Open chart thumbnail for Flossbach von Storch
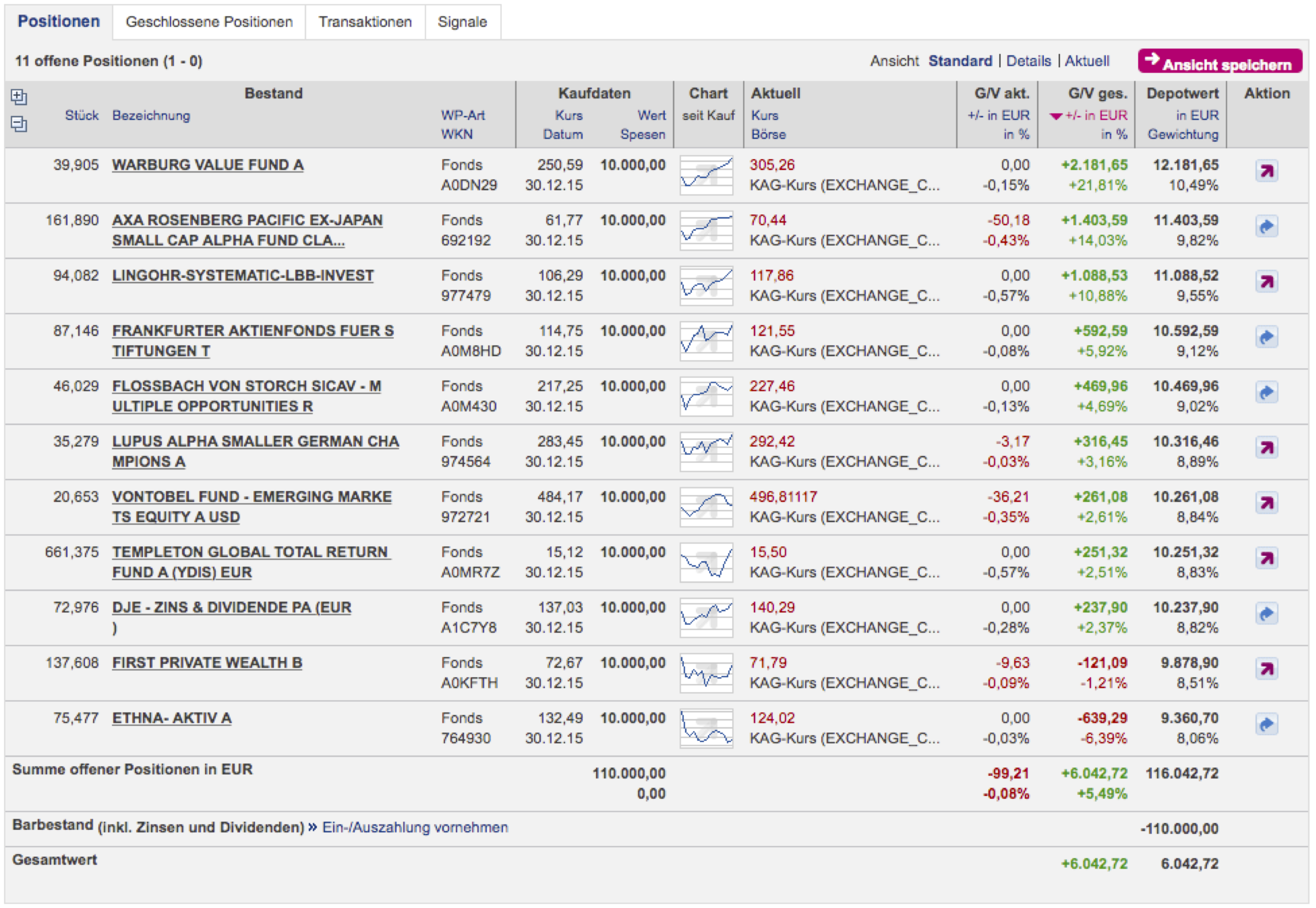The height and width of the screenshot is (908, 1316). 706,397
